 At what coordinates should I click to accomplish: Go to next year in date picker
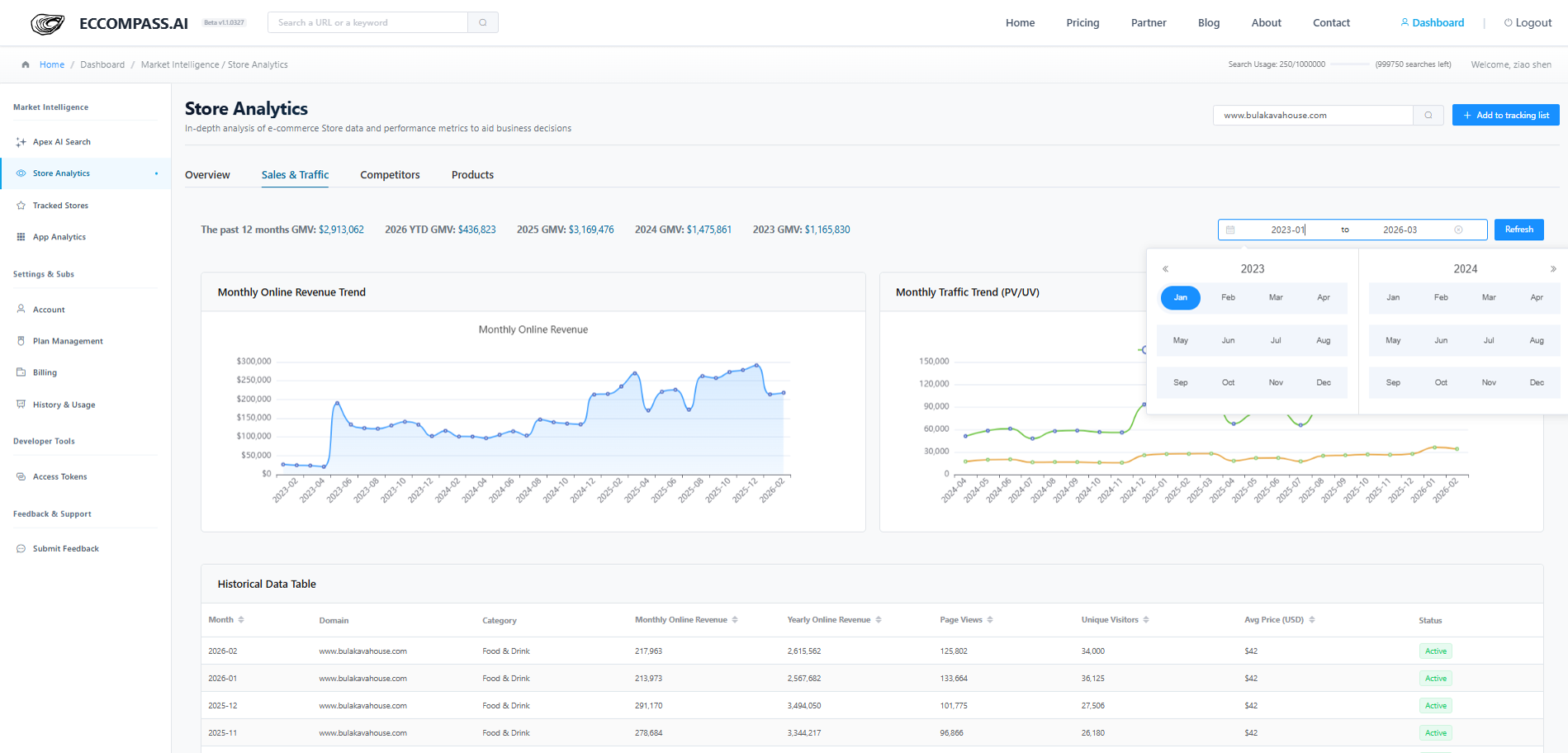[x=1552, y=269]
